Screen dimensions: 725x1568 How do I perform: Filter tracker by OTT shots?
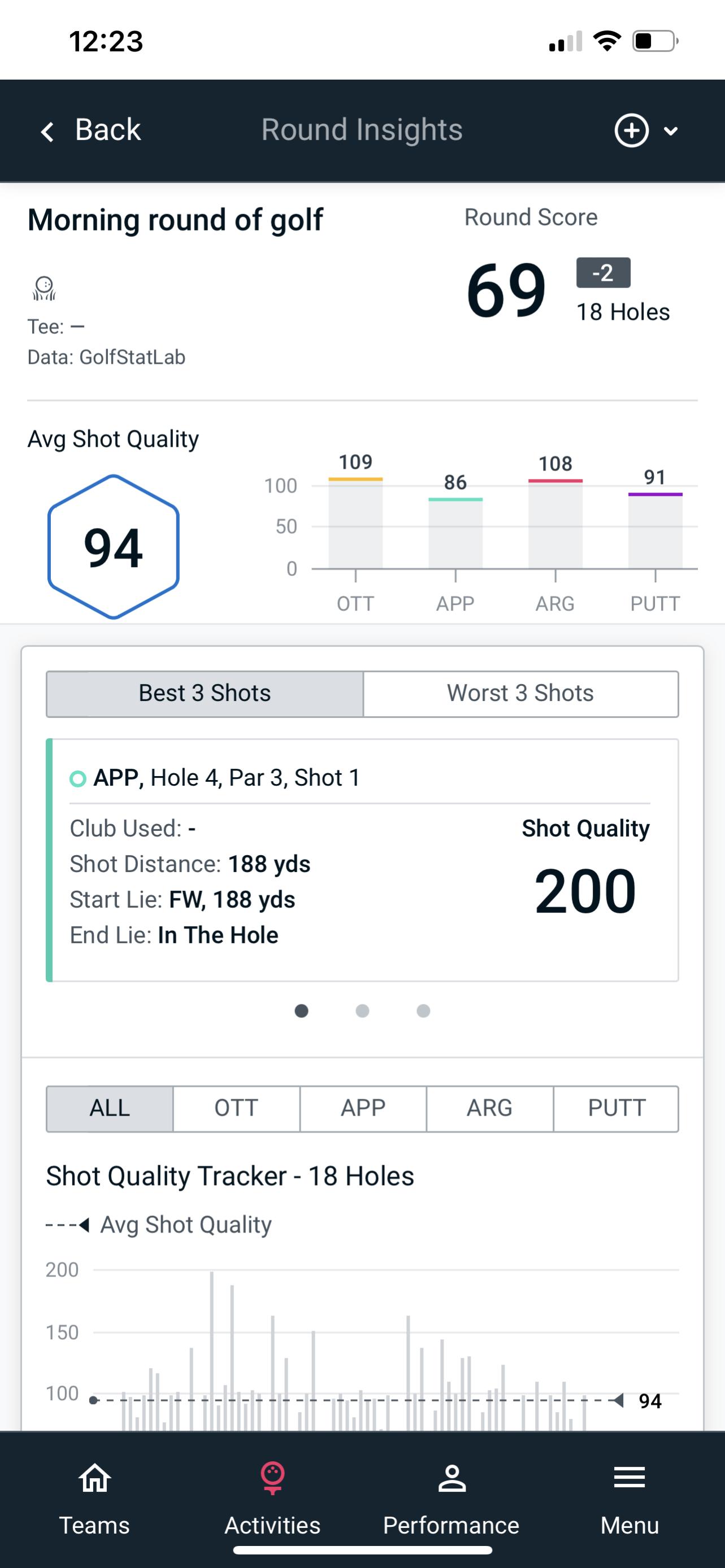click(x=236, y=1108)
